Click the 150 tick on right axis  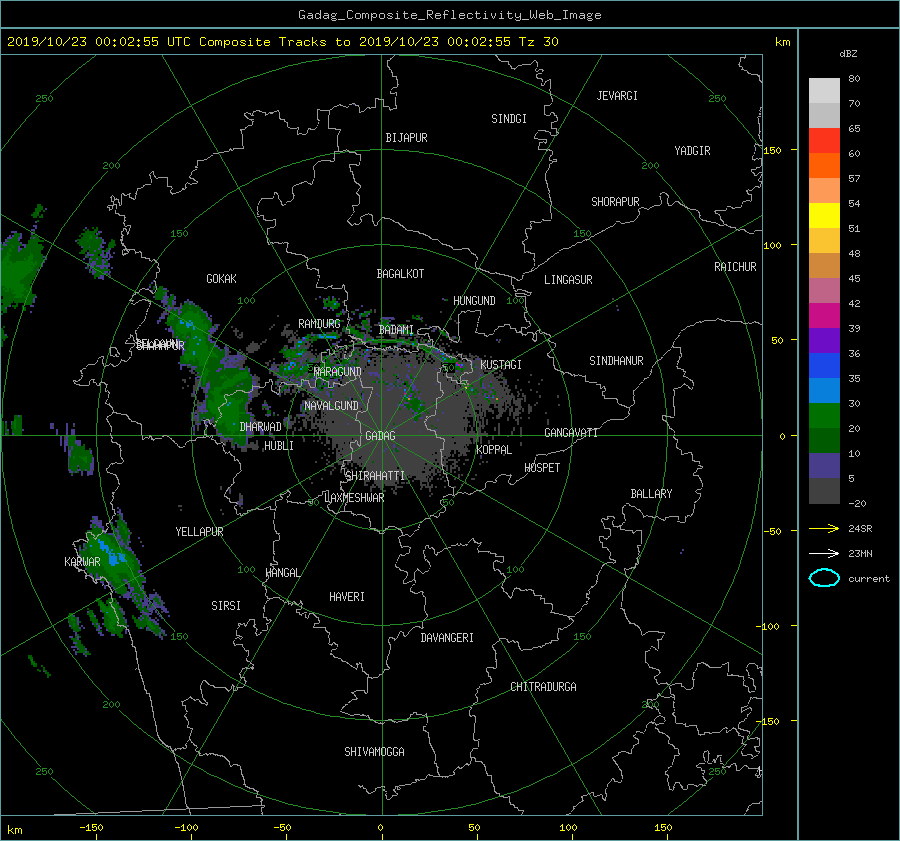pyautogui.click(x=772, y=150)
